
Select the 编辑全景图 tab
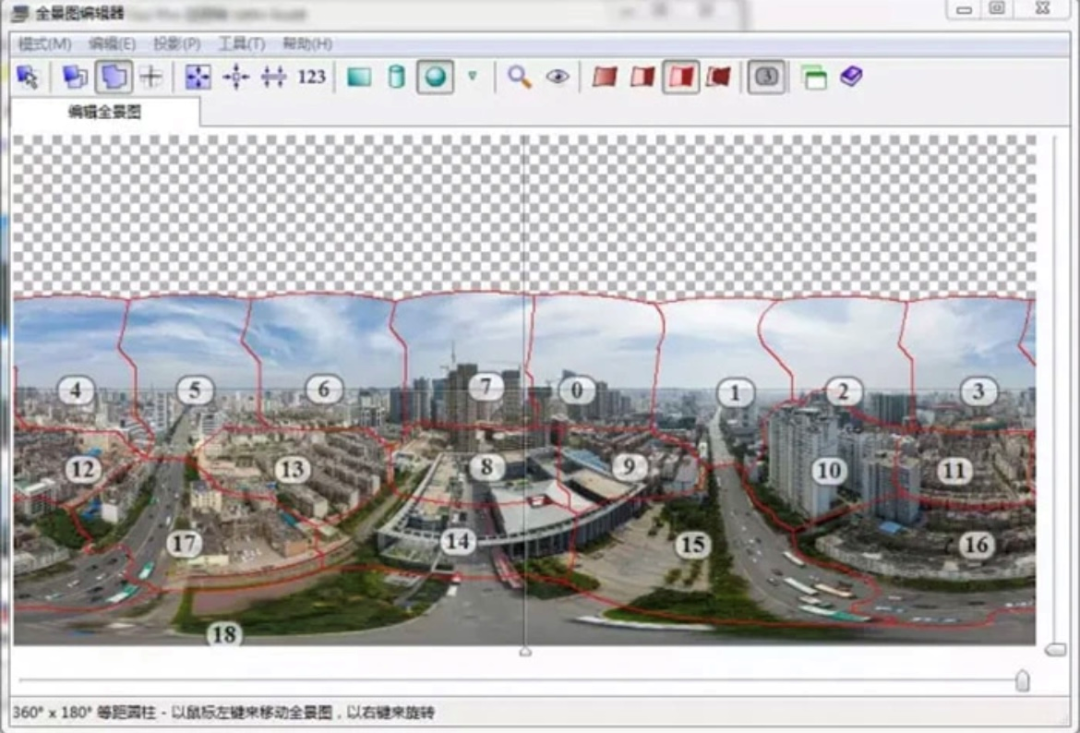coord(105,112)
